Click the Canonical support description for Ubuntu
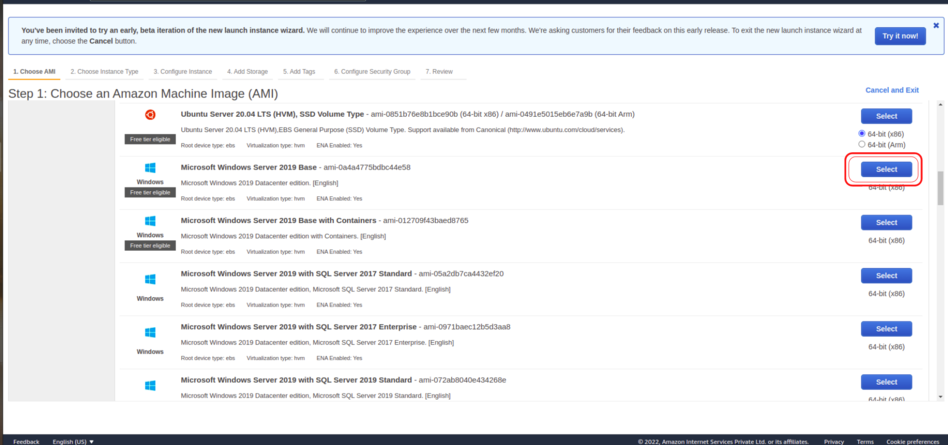This screenshot has height=445, width=948. (x=403, y=129)
